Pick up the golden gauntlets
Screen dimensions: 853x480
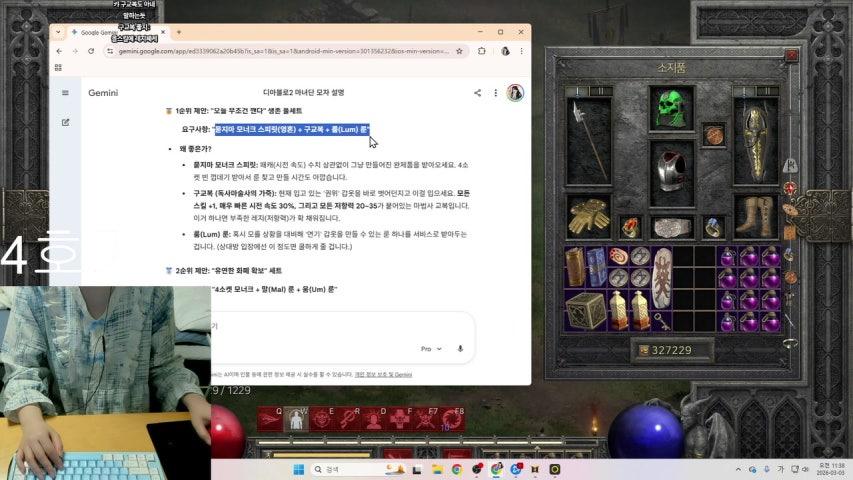point(589,217)
